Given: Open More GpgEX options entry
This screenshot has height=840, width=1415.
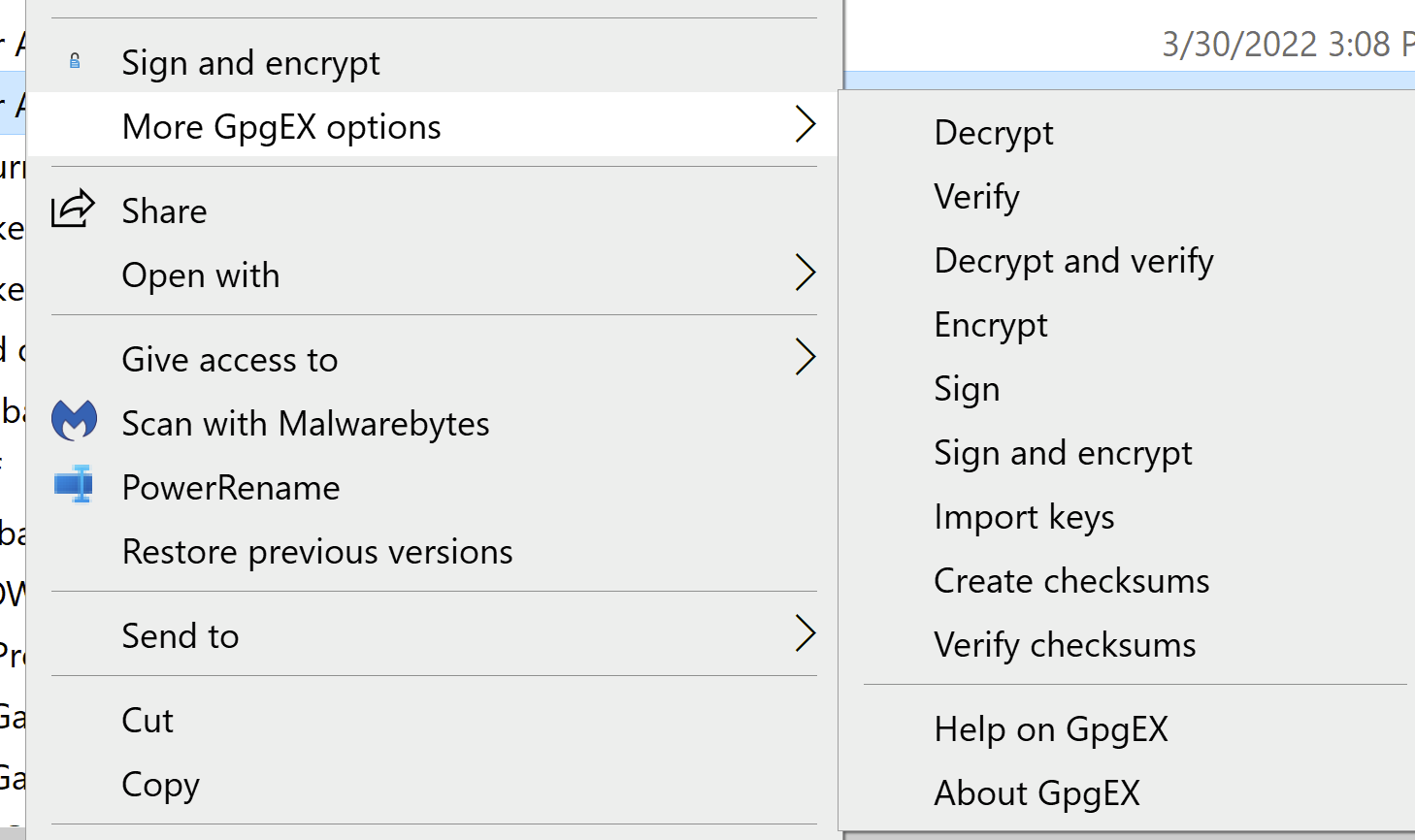Looking at the screenshot, I should (434, 125).
